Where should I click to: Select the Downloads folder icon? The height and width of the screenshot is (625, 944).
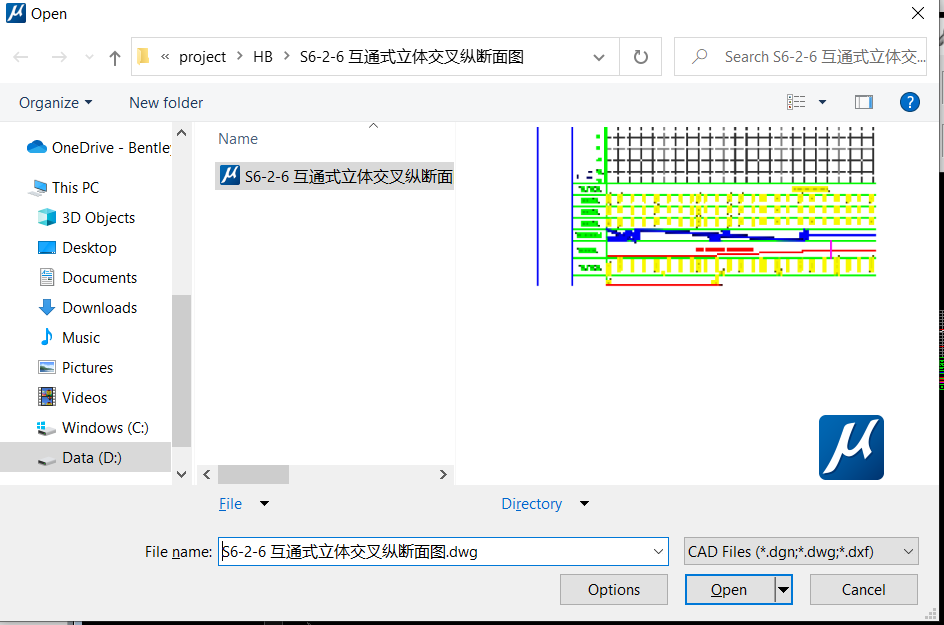click(47, 307)
